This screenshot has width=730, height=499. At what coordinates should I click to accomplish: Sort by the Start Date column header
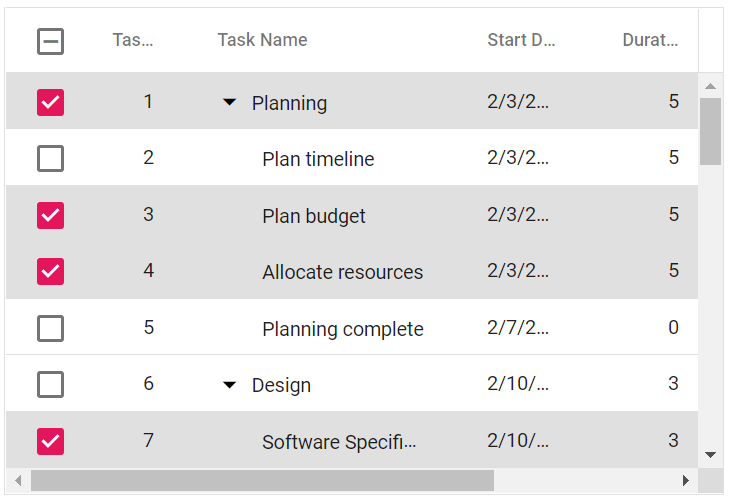tap(520, 40)
